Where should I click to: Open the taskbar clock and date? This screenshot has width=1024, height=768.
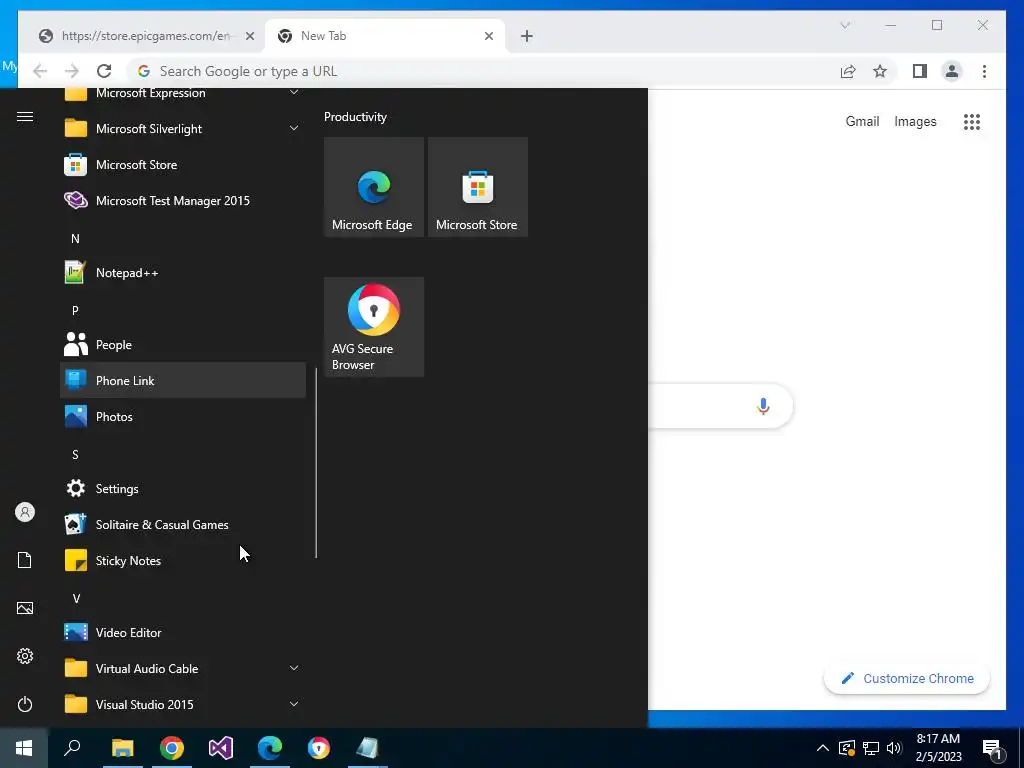(938, 748)
